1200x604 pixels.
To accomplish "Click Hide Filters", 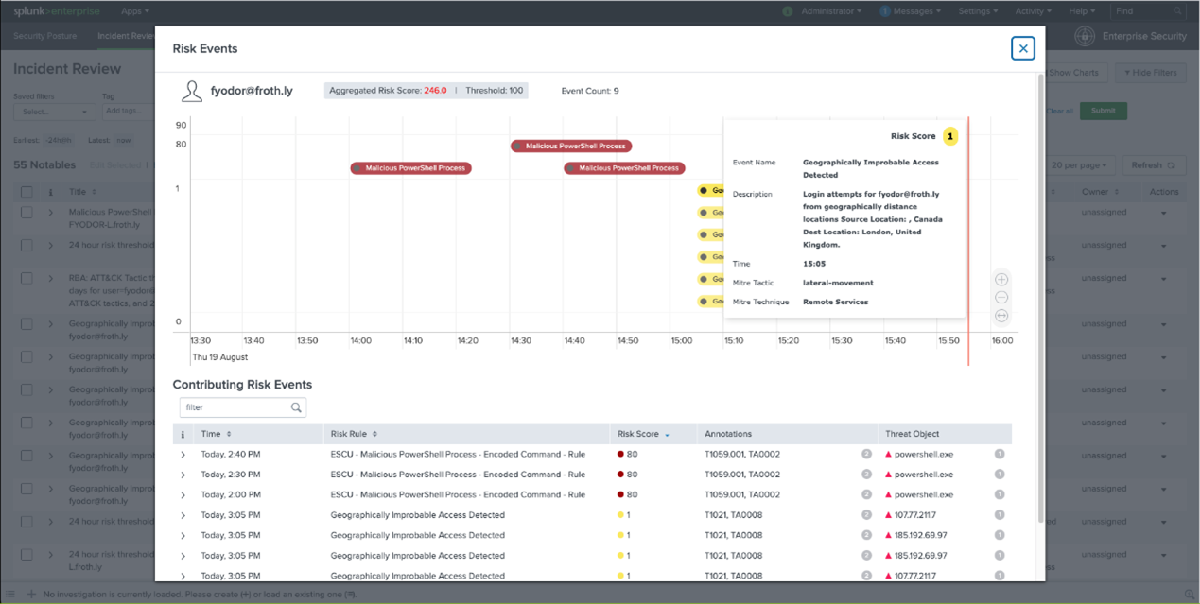I will pos(1150,72).
